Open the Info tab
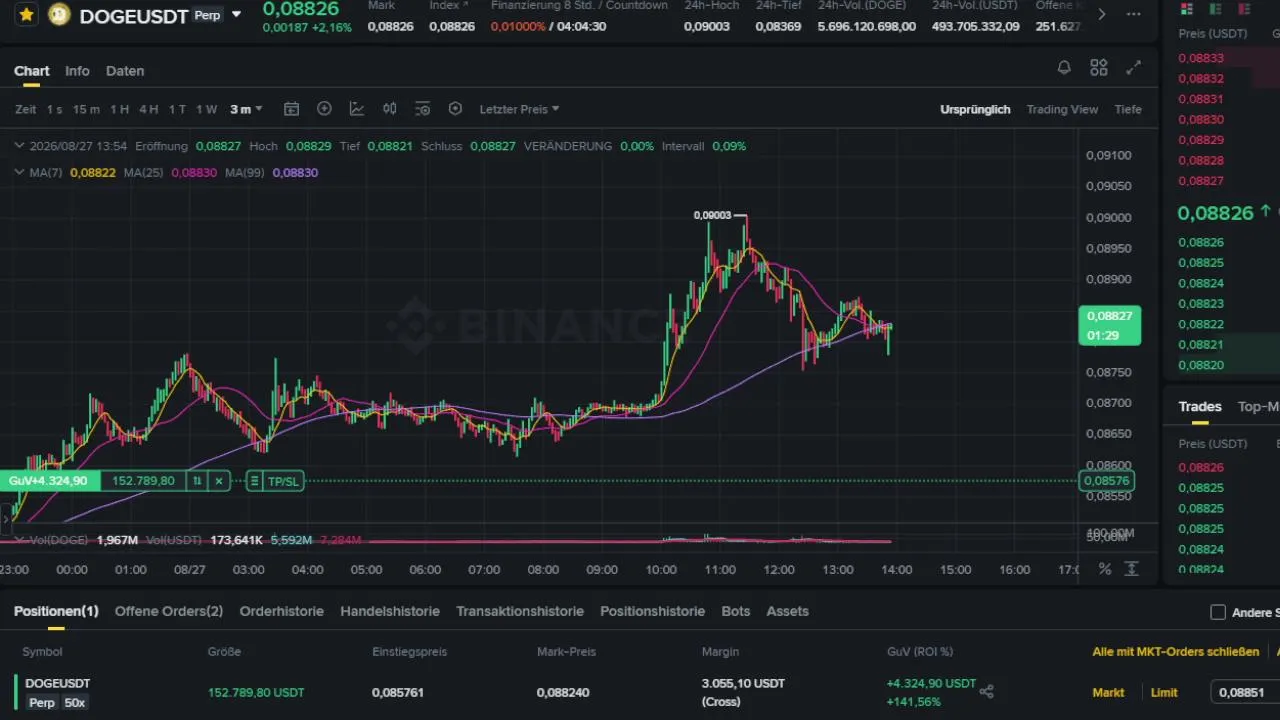 (x=77, y=71)
